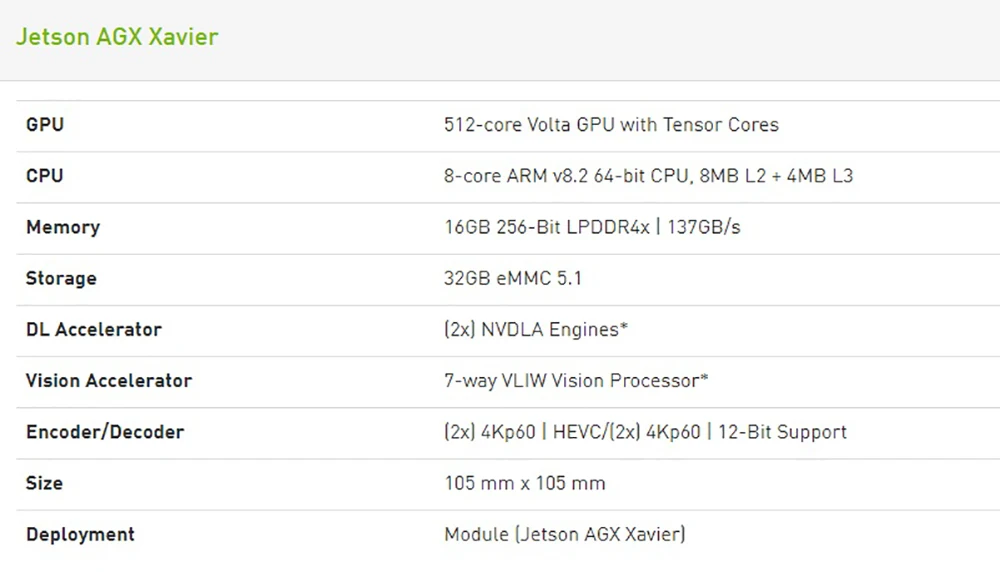Click the 512-core Volta GPU specification text
Viewport: 1000px width, 572px height.
[611, 125]
